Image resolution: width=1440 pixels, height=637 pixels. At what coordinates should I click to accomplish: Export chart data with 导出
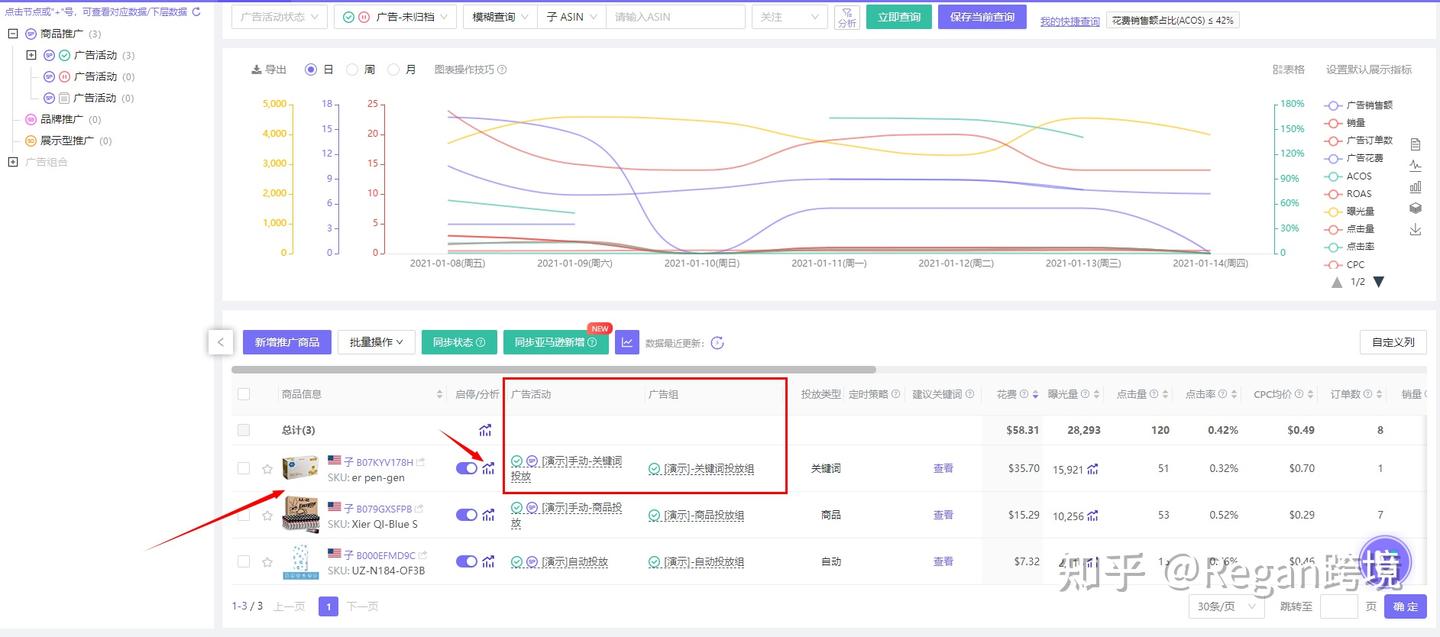pyautogui.click(x=269, y=70)
